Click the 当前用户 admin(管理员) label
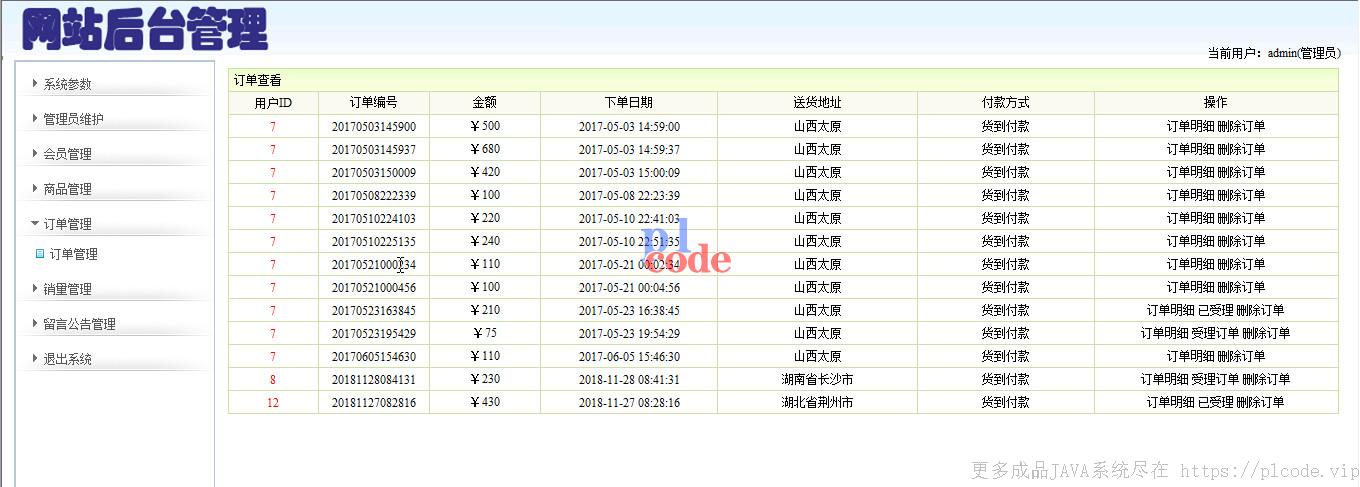Image resolution: width=1360 pixels, height=487 pixels. (x=1274, y=53)
